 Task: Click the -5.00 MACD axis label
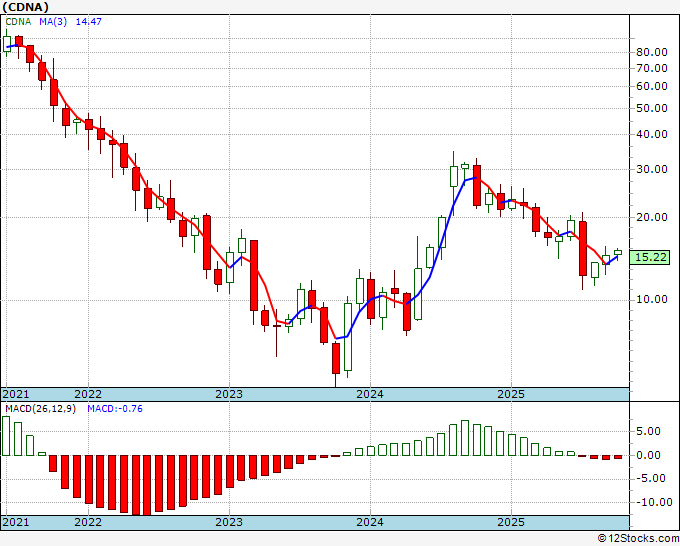pyautogui.click(x=650, y=478)
